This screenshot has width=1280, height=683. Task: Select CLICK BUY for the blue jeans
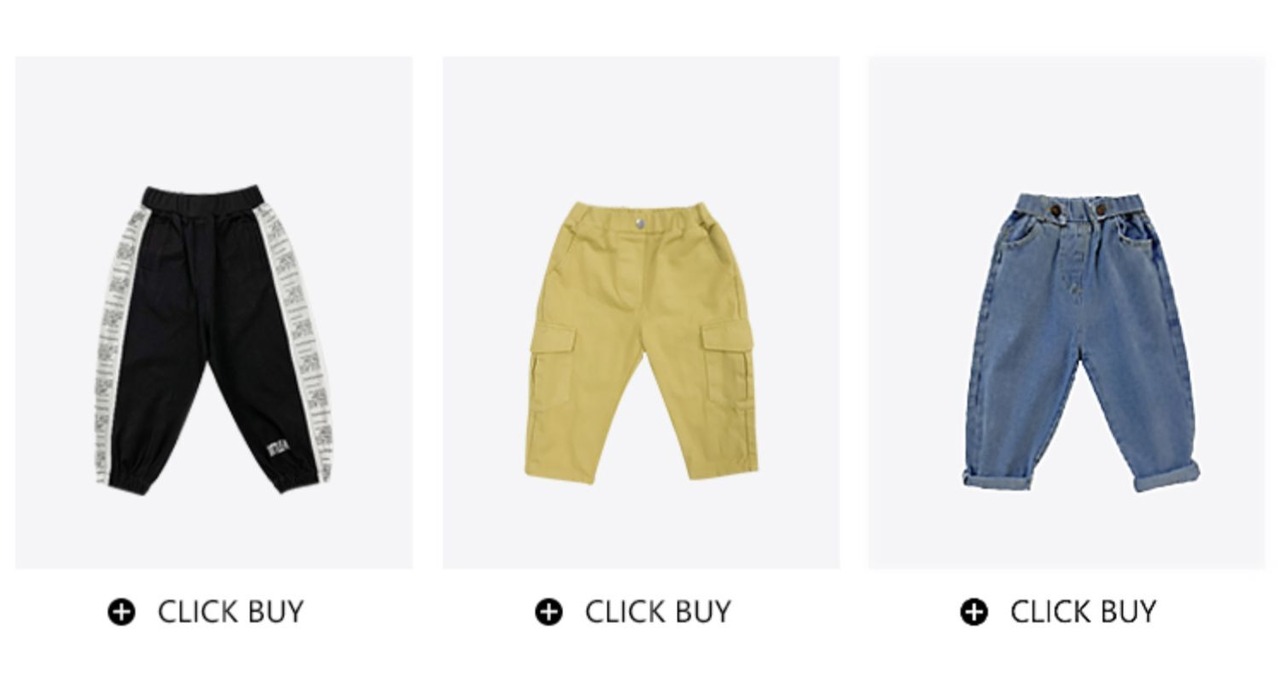point(1083,611)
